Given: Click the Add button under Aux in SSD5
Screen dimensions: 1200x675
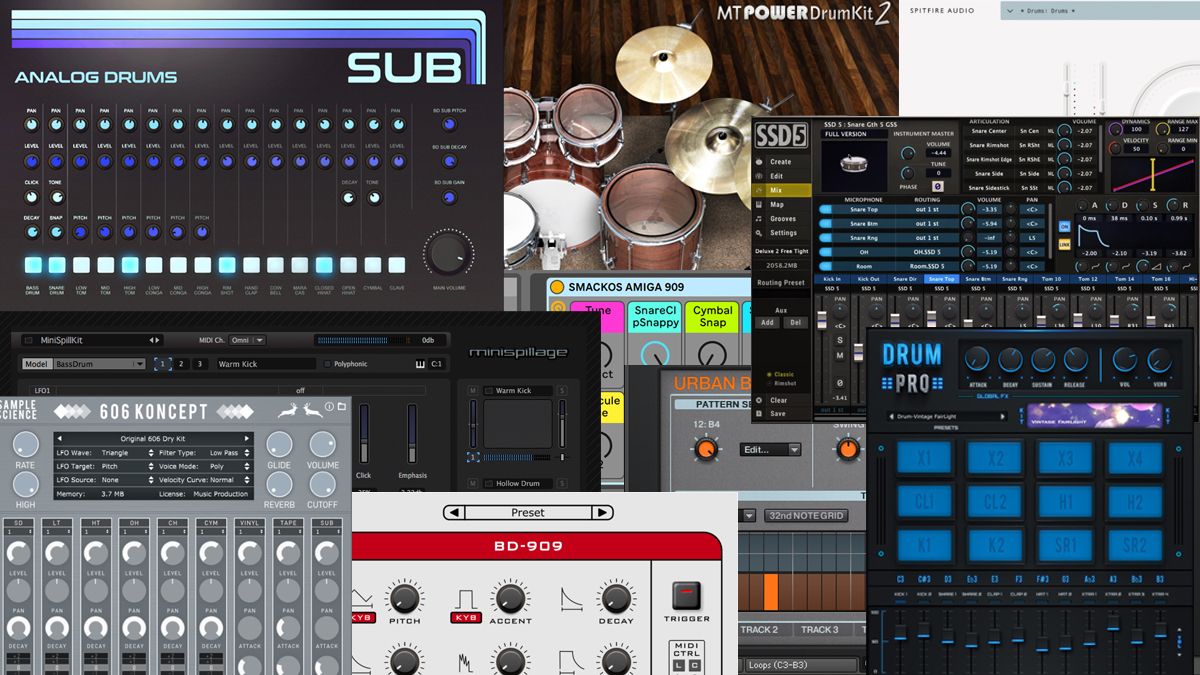Looking at the screenshot, I should pos(769,320).
